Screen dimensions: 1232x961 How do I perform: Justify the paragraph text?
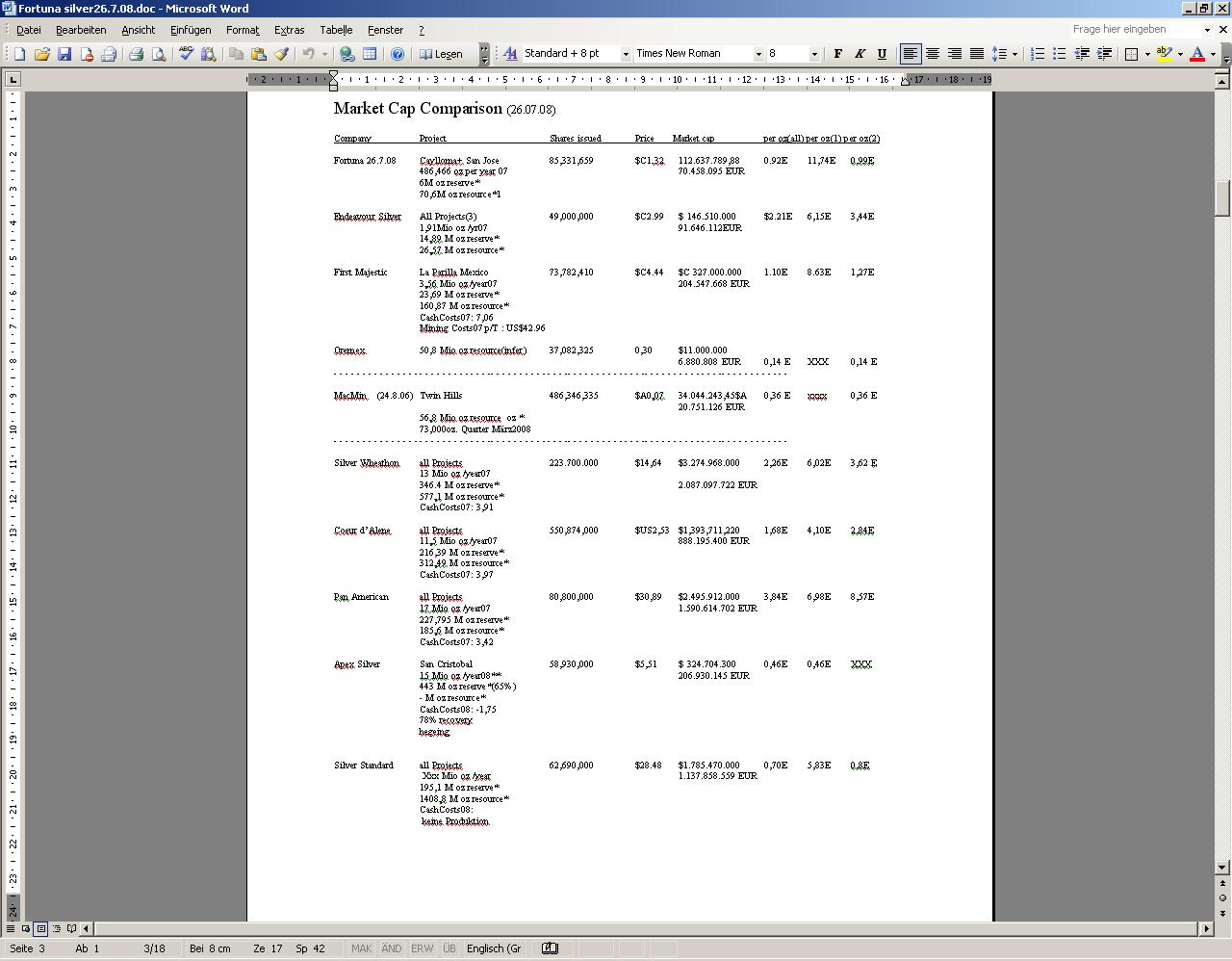tap(976, 54)
